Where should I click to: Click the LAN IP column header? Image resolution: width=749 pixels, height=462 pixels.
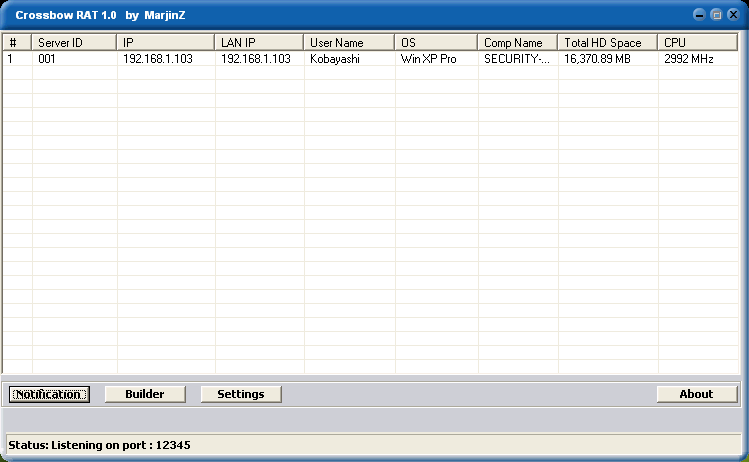pyautogui.click(x=259, y=43)
